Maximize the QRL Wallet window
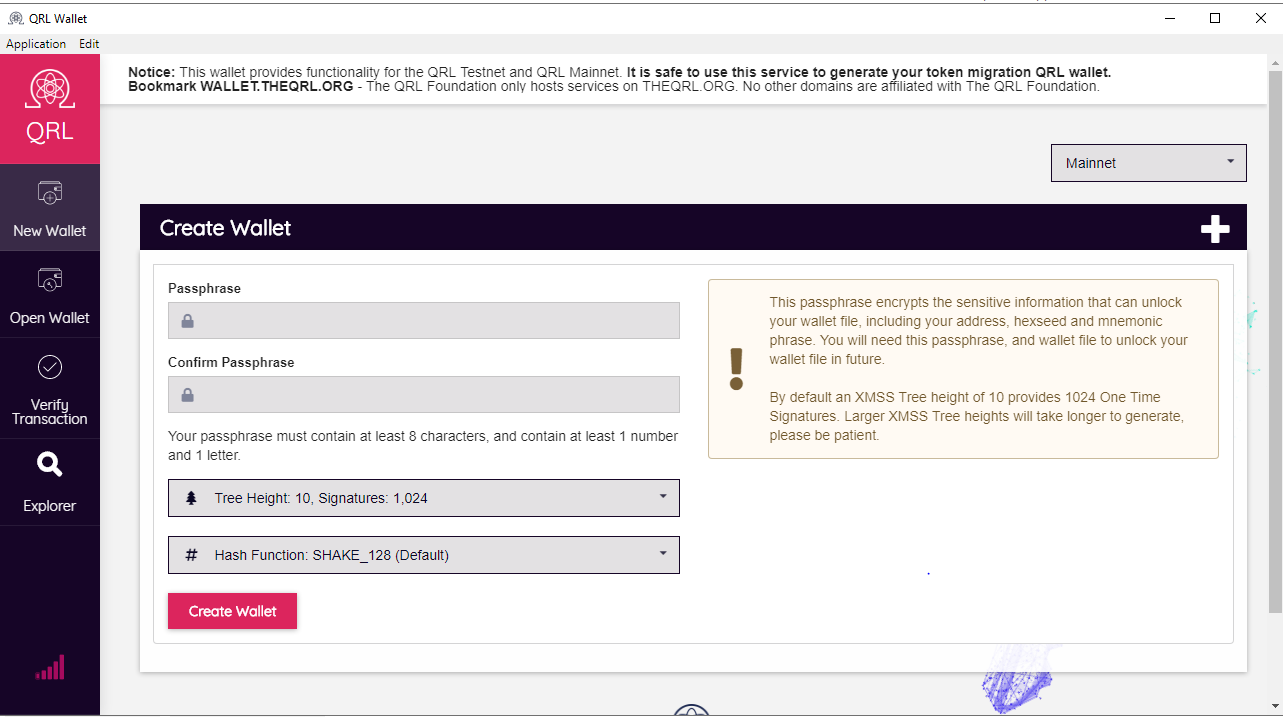The height and width of the screenshot is (717, 1283). pyautogui.click(x=1215, y=18)
